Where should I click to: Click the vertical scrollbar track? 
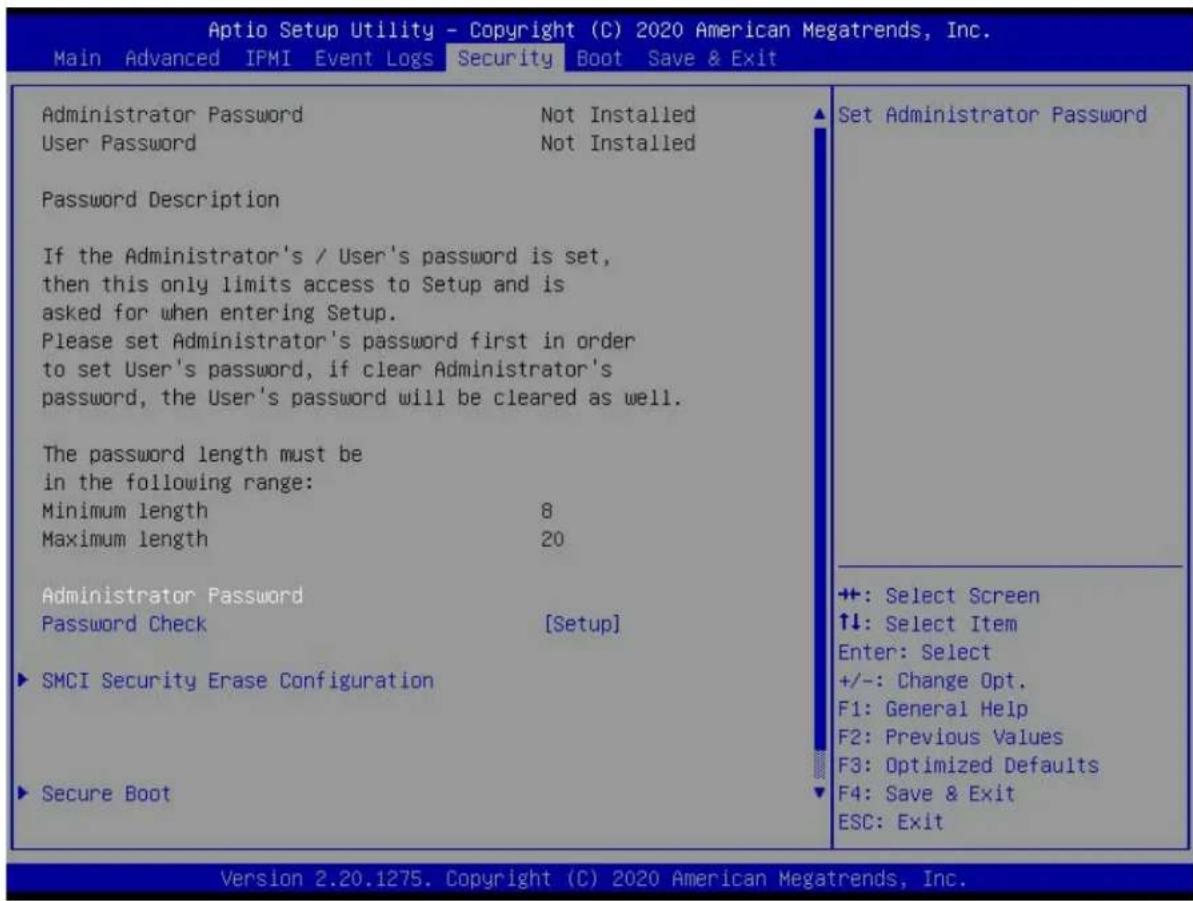(x=819, y=454)
